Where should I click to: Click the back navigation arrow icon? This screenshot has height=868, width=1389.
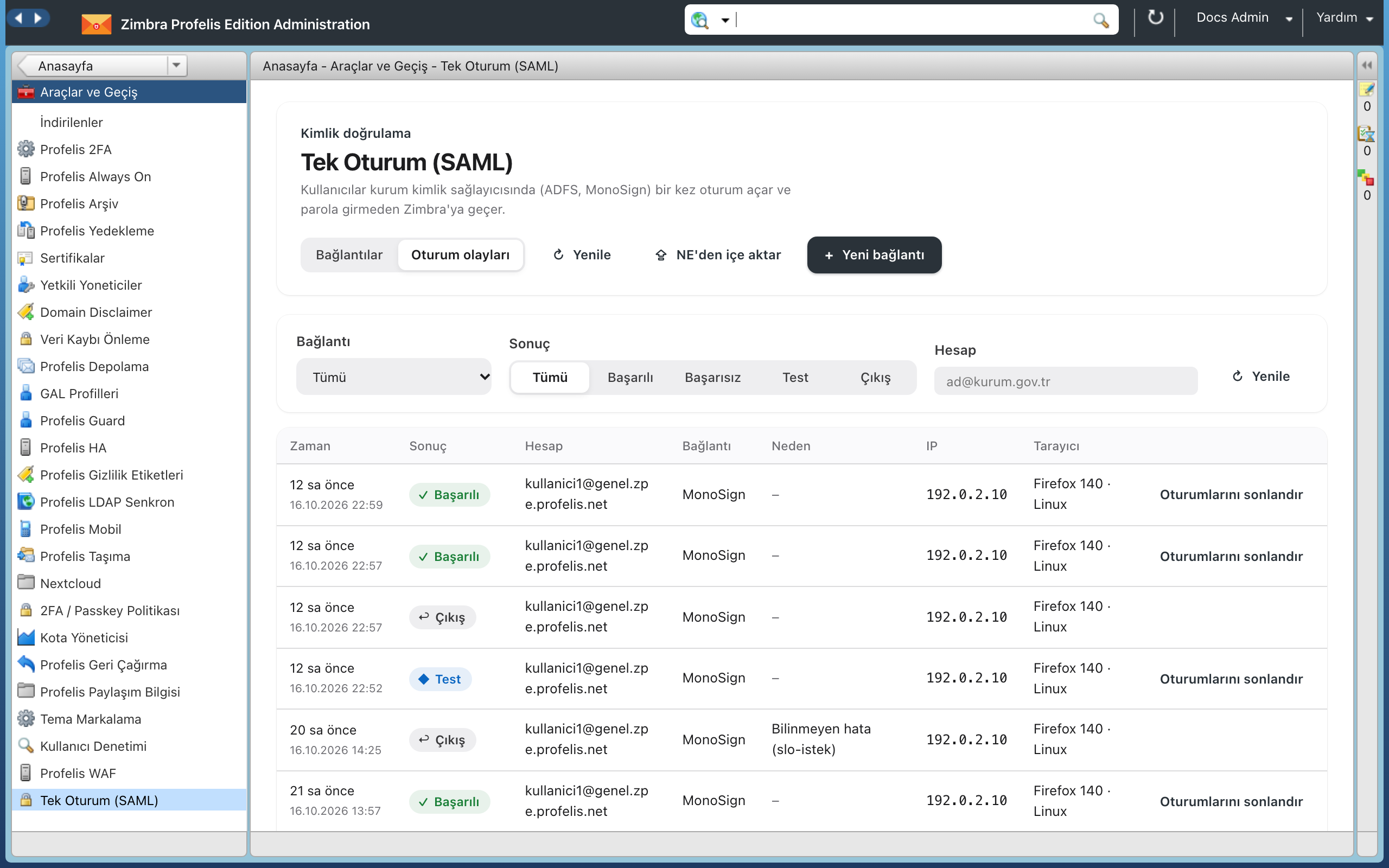(19, 18)
